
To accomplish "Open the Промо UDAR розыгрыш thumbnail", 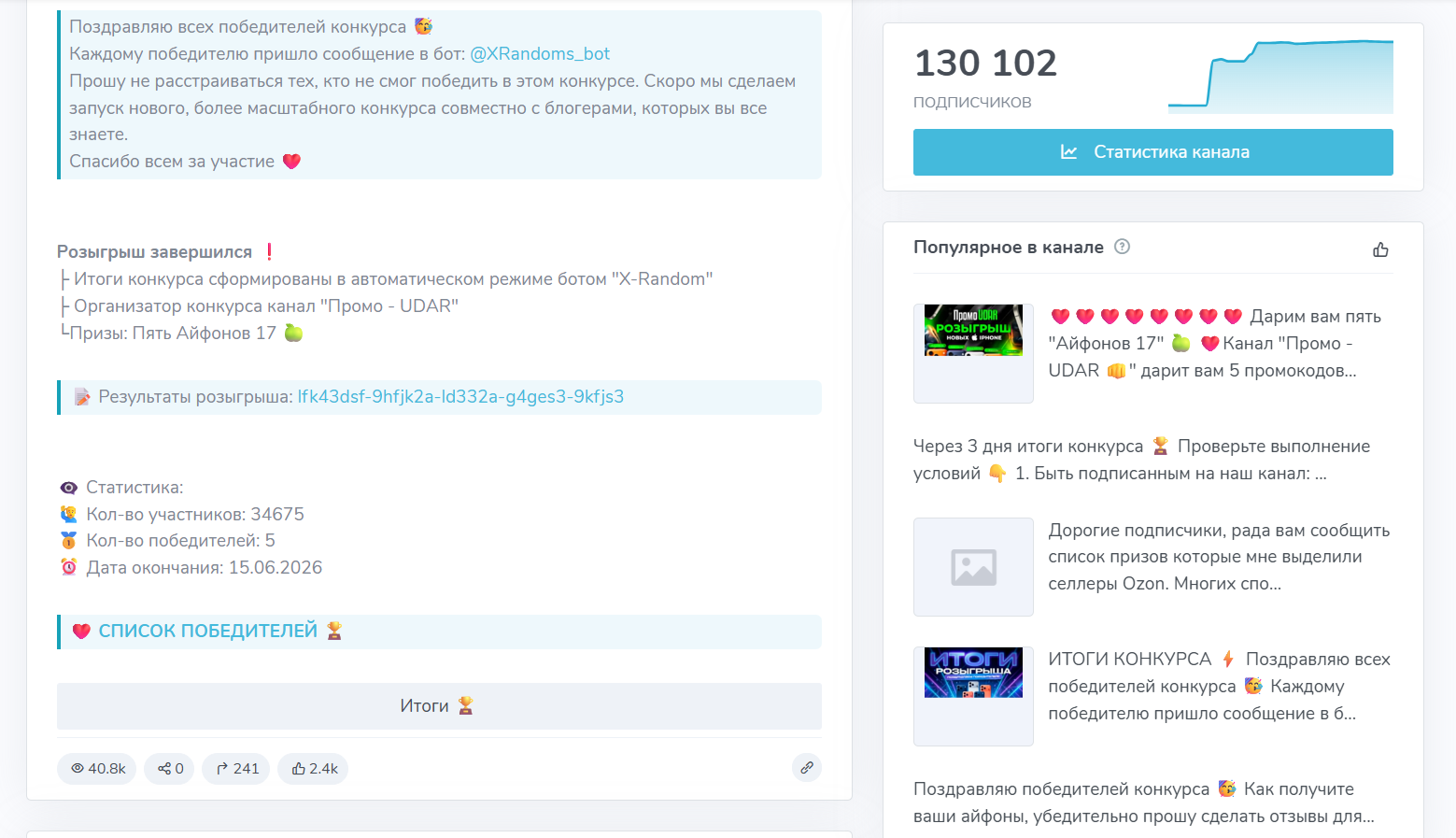I will [x=973, y=353].
